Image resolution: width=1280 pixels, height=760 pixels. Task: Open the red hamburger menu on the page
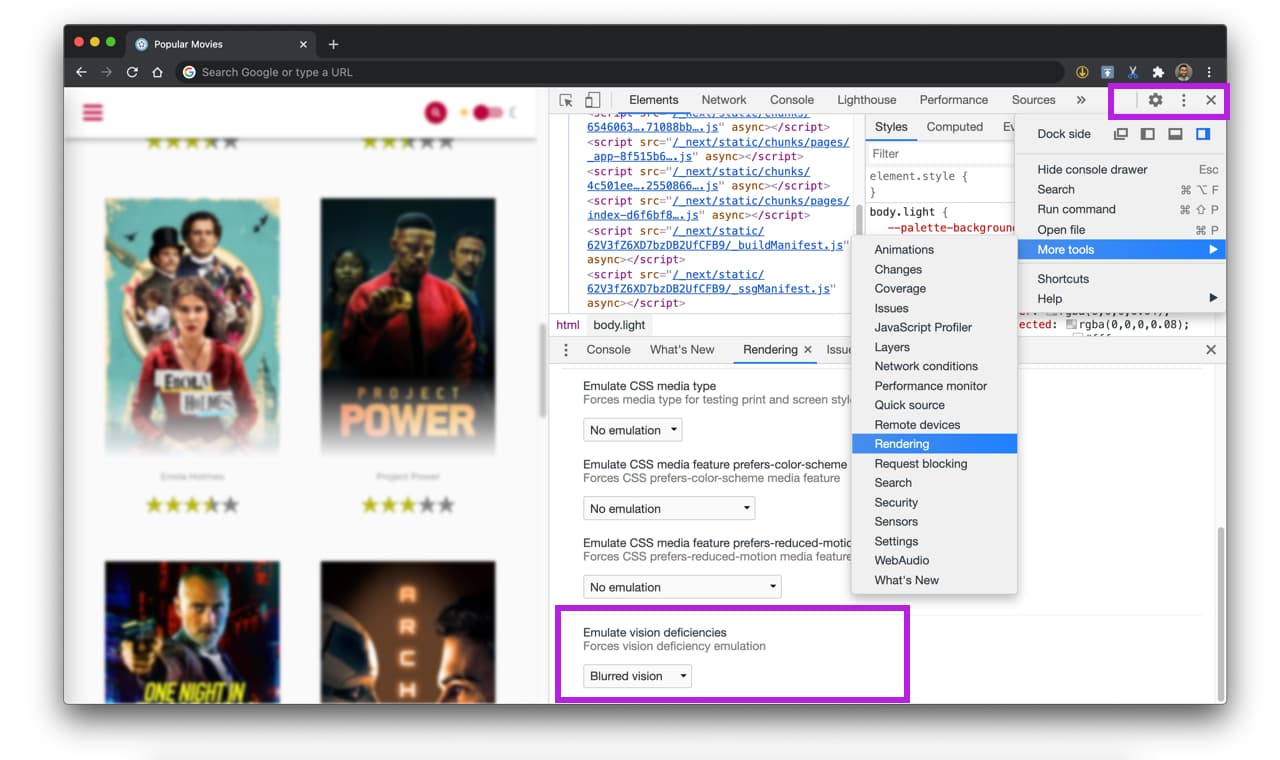[x=93, y=112]
